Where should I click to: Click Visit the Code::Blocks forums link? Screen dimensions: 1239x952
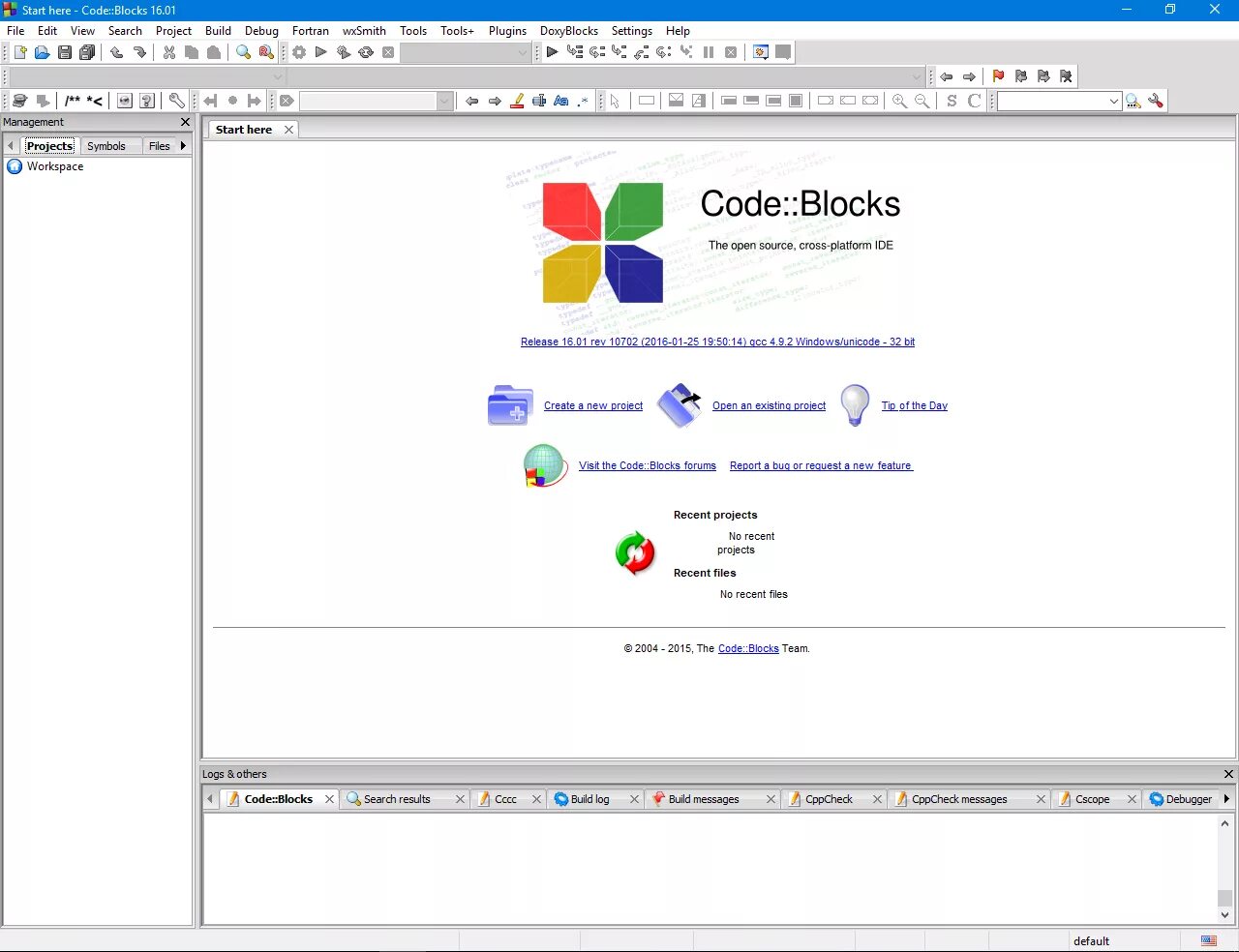coord(648,466)
